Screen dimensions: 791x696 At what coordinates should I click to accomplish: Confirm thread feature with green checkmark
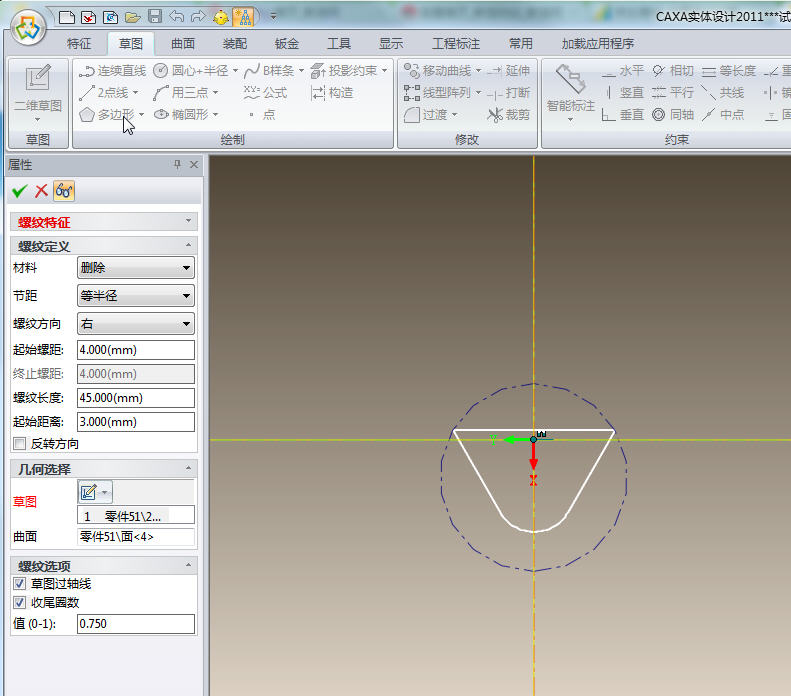tap(19, 191)
